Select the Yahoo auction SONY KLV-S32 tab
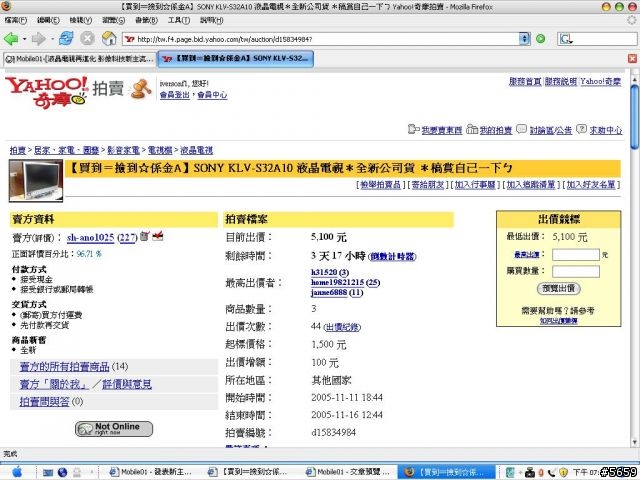 [x=236, y=59]
